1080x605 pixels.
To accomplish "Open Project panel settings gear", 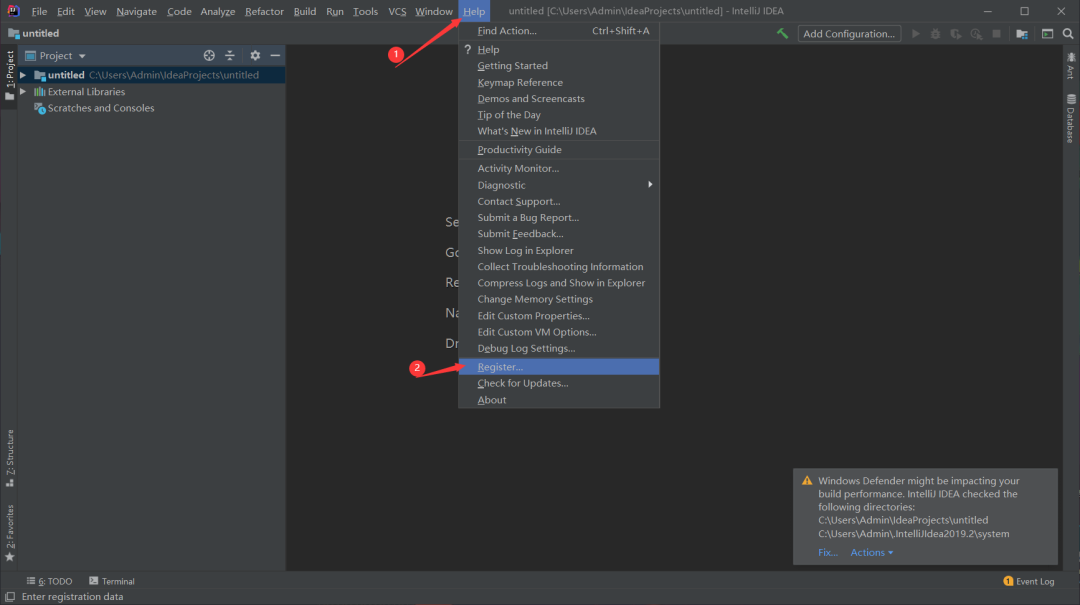I will coord(255,55).
